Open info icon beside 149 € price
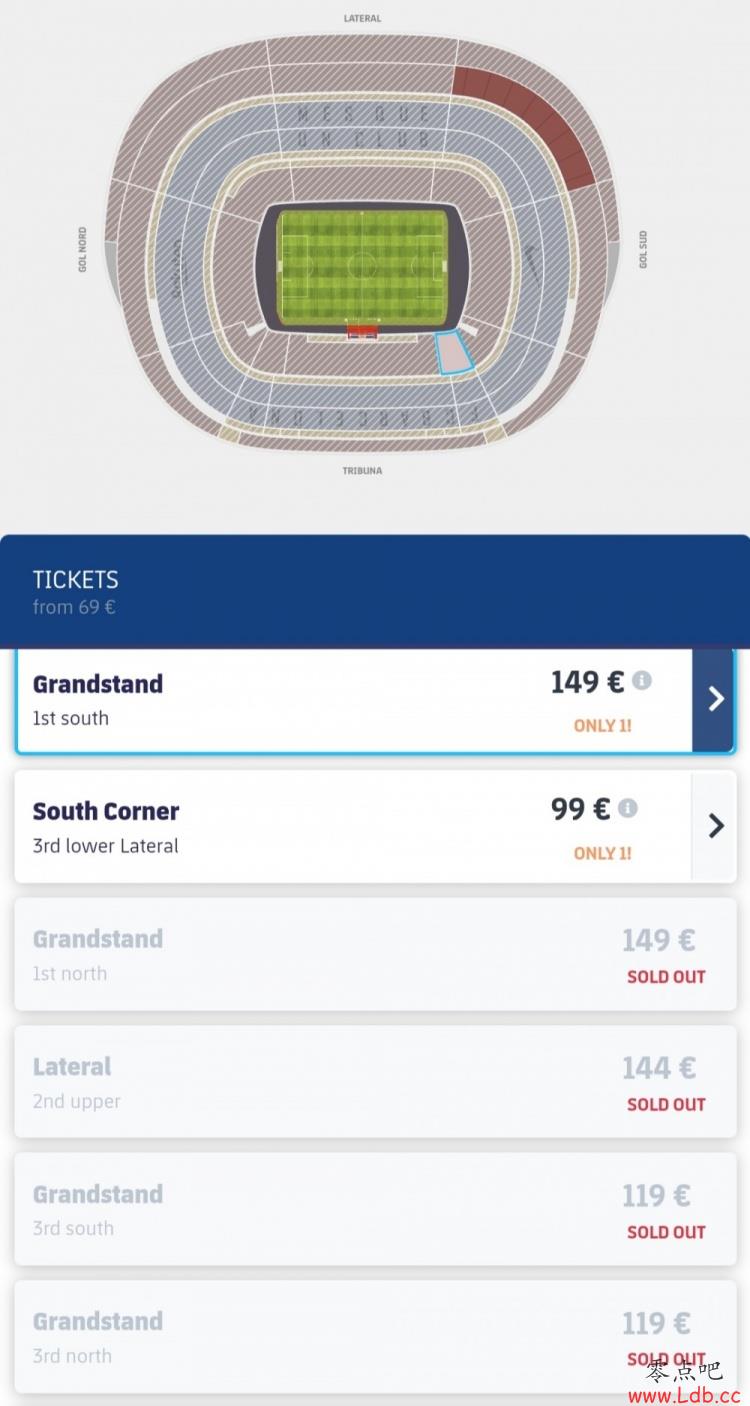This screenshot has height=1406, width=750. [x=642, y=681]
